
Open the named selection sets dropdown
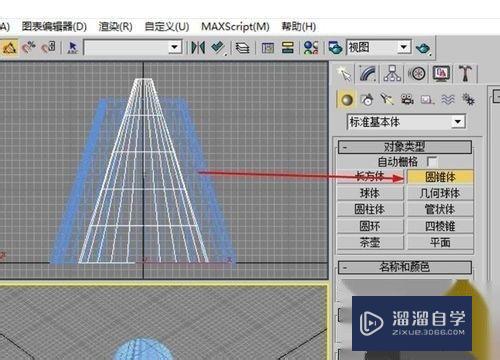174,48
